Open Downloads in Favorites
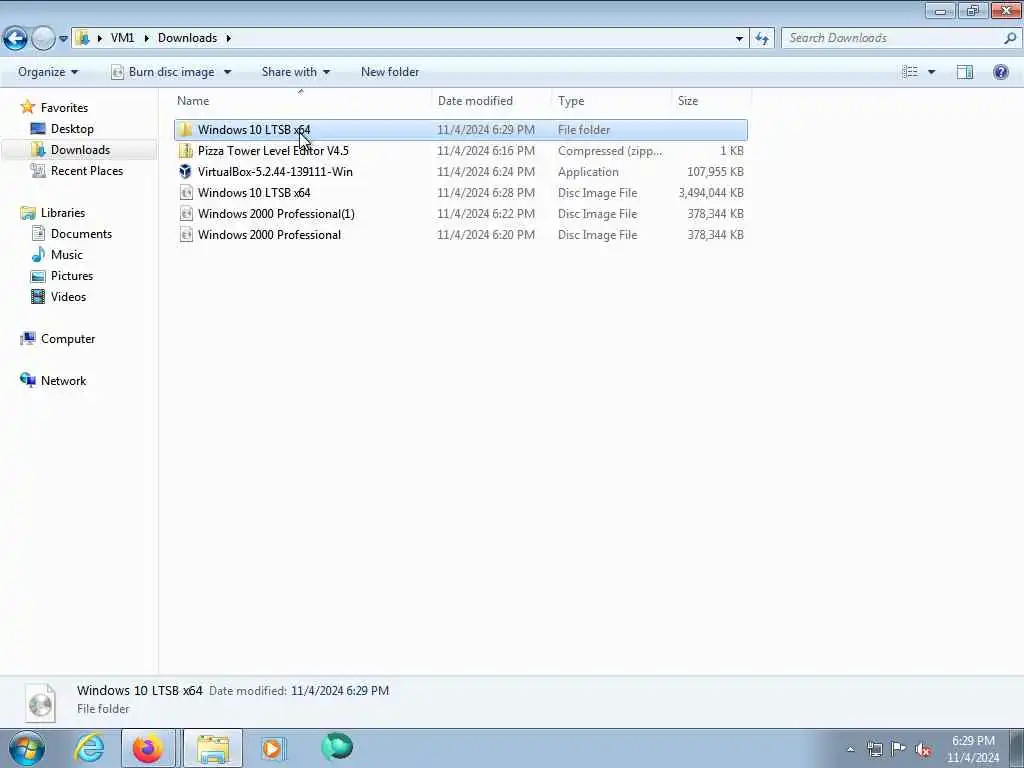 (80, 150)
